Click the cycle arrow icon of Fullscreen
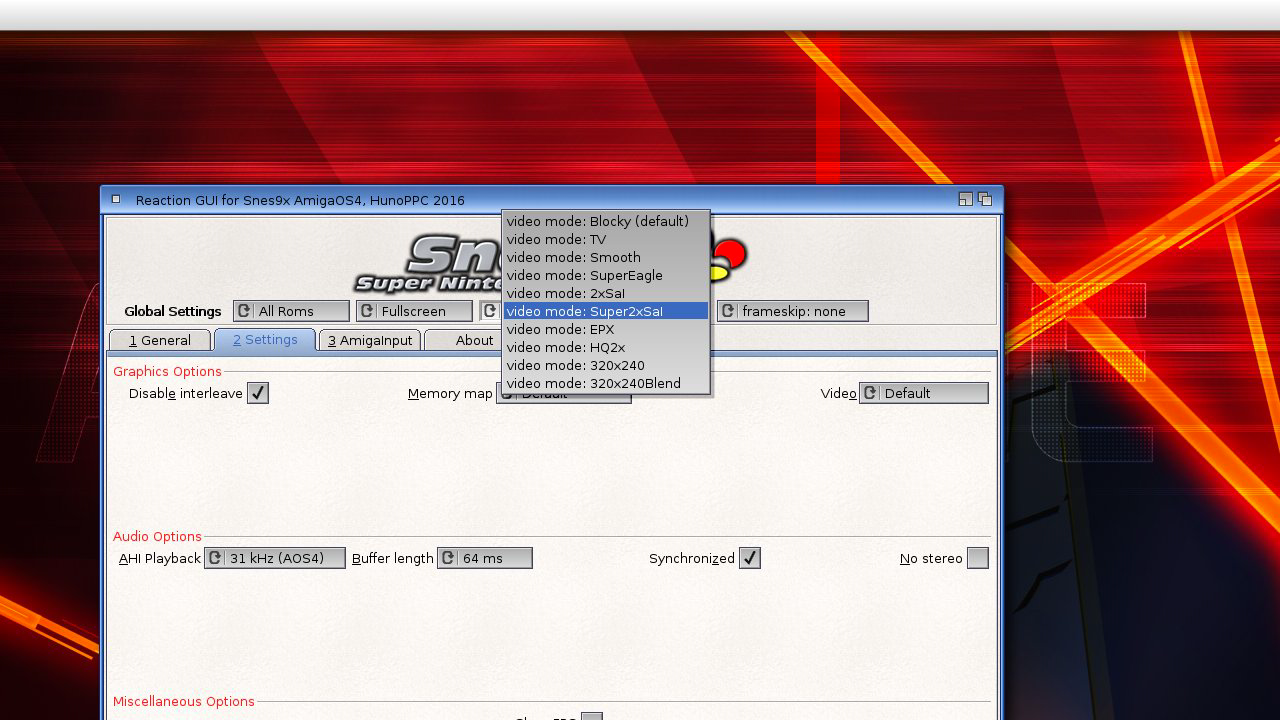 [367, 311]
